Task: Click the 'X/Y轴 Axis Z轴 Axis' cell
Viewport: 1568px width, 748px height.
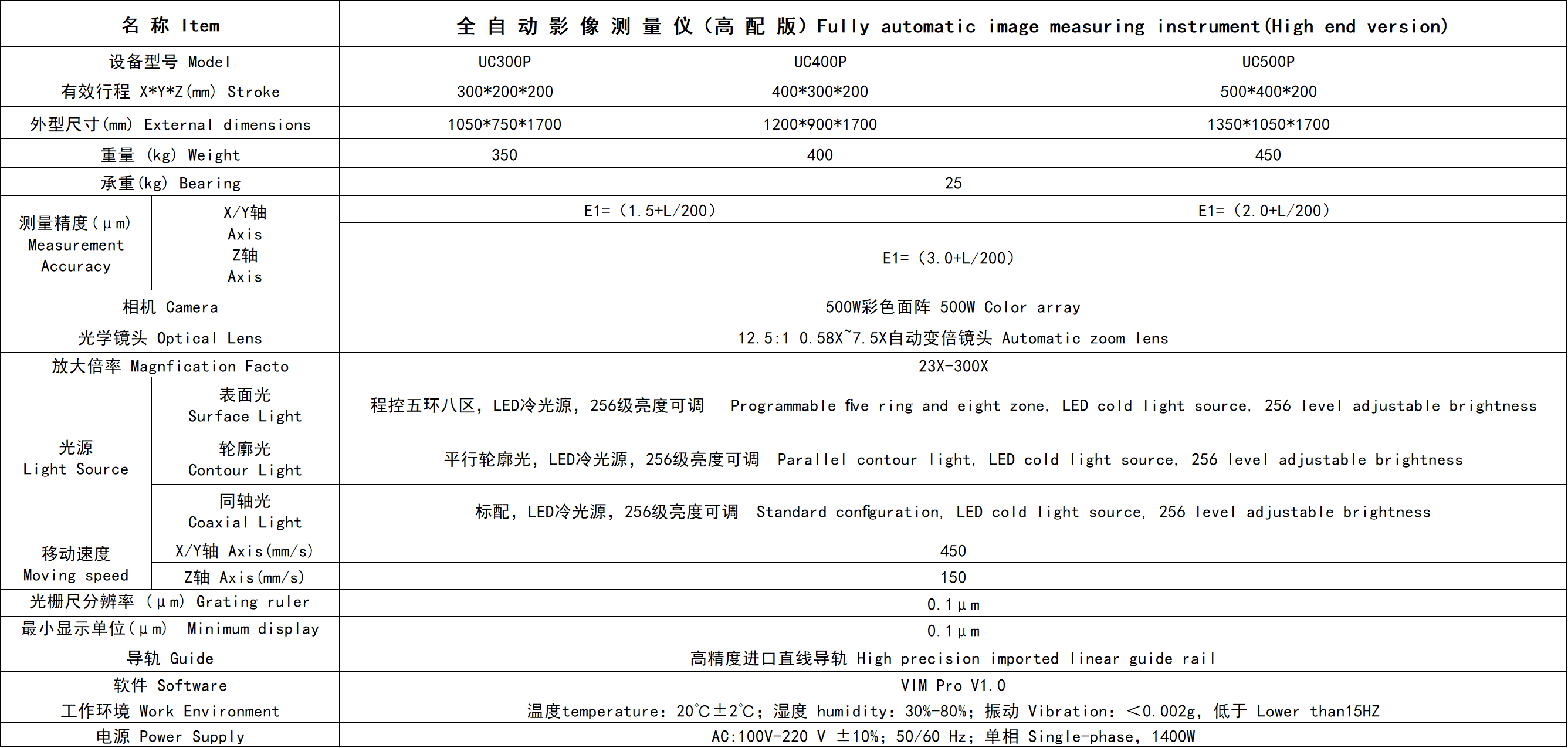Action: [x=245, y=244]
